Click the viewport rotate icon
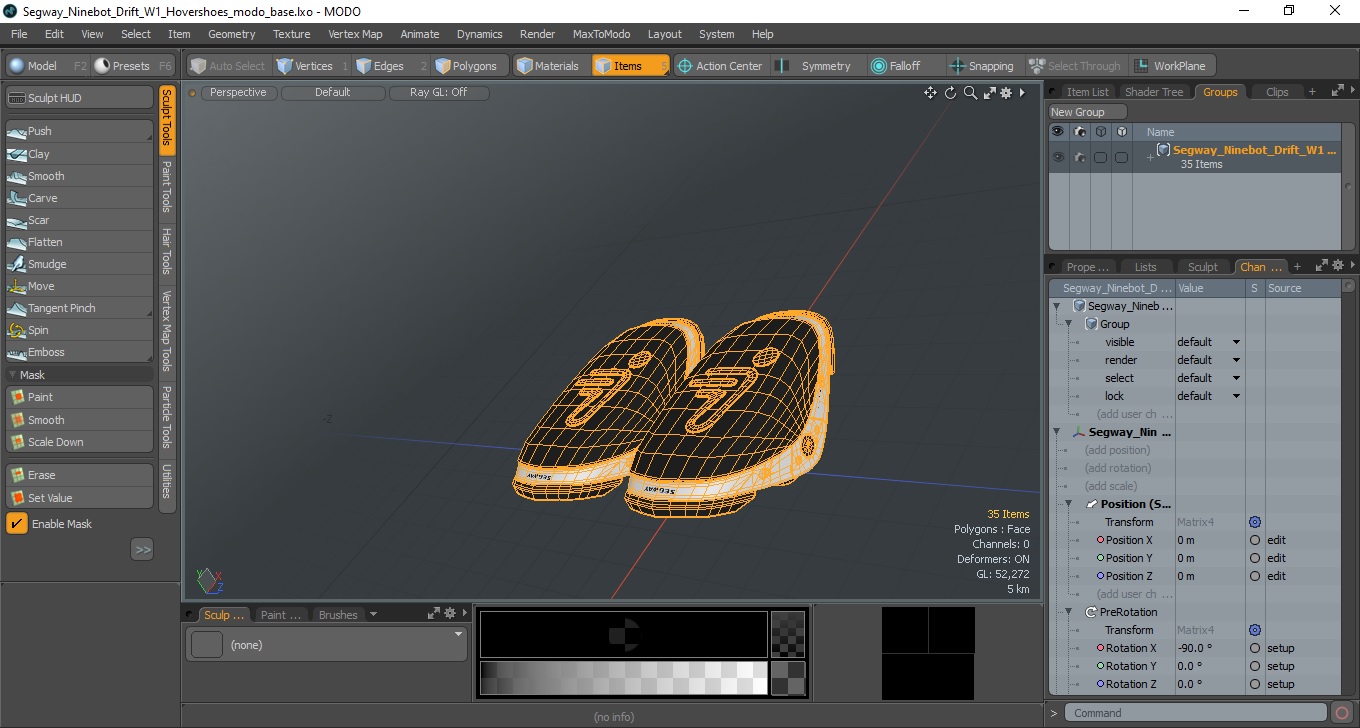1360x728 pixels. (950, 93)
